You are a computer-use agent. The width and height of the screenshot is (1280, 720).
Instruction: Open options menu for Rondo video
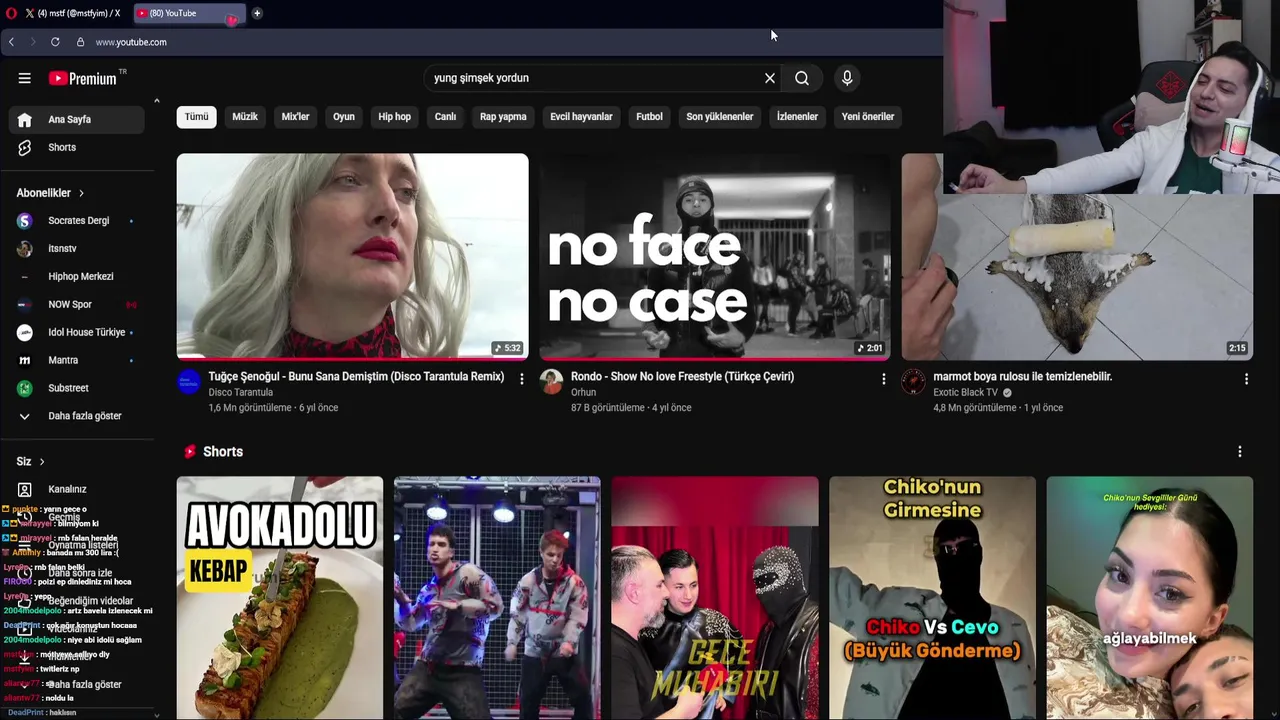click(883, 379)
